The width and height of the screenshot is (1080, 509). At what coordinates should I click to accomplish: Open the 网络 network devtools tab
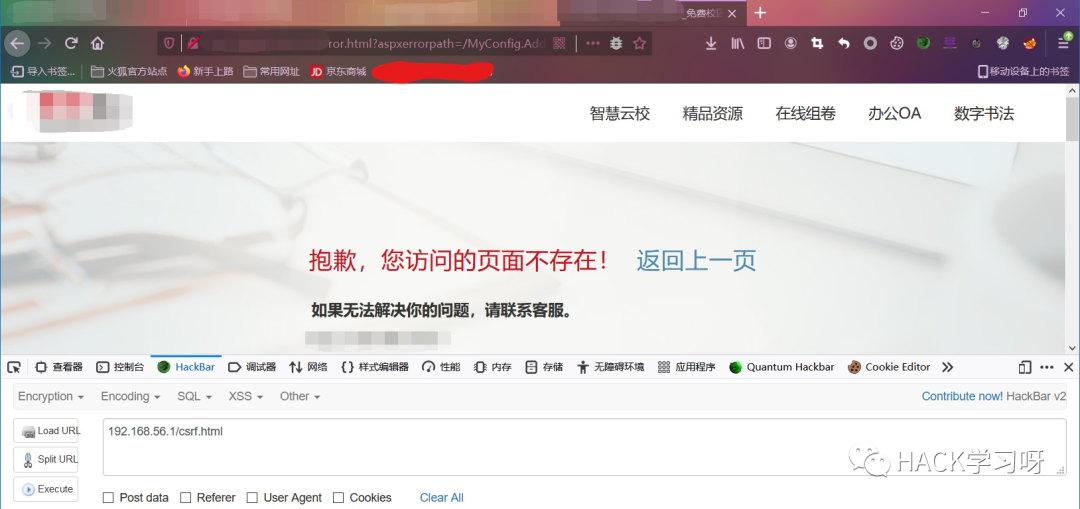(308, 367)
